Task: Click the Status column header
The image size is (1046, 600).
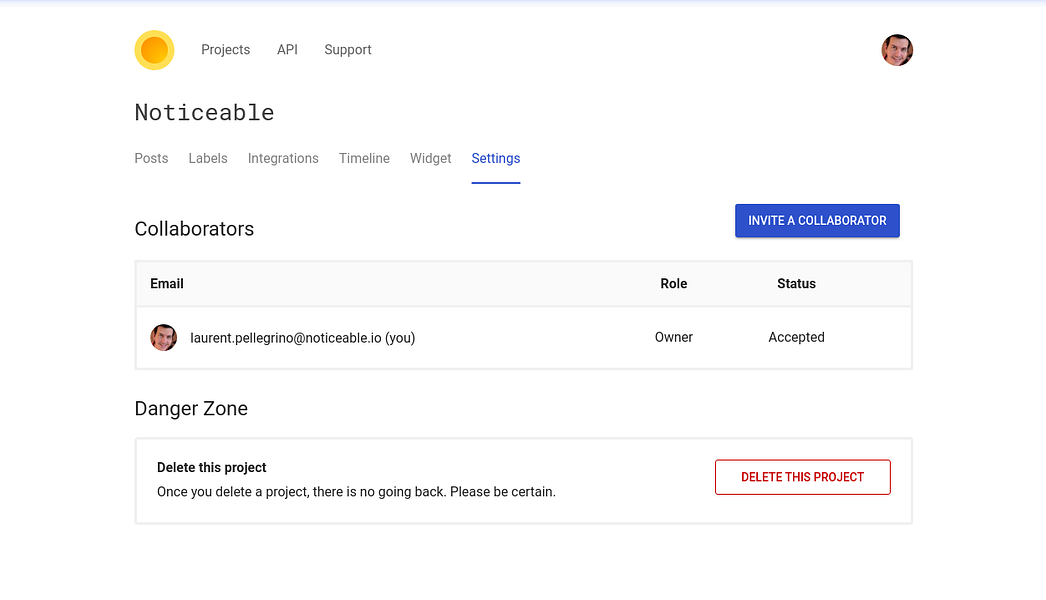Action: tap(796, 284)
